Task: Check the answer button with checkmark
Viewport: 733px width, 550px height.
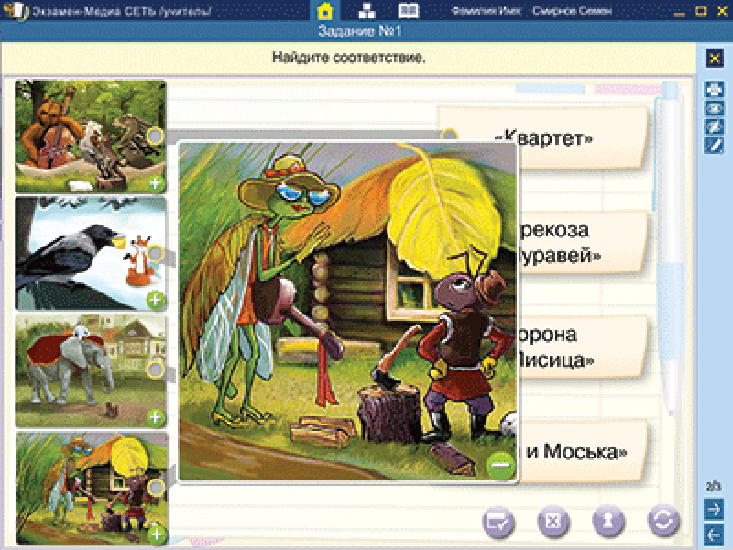Action: point(497,521)
